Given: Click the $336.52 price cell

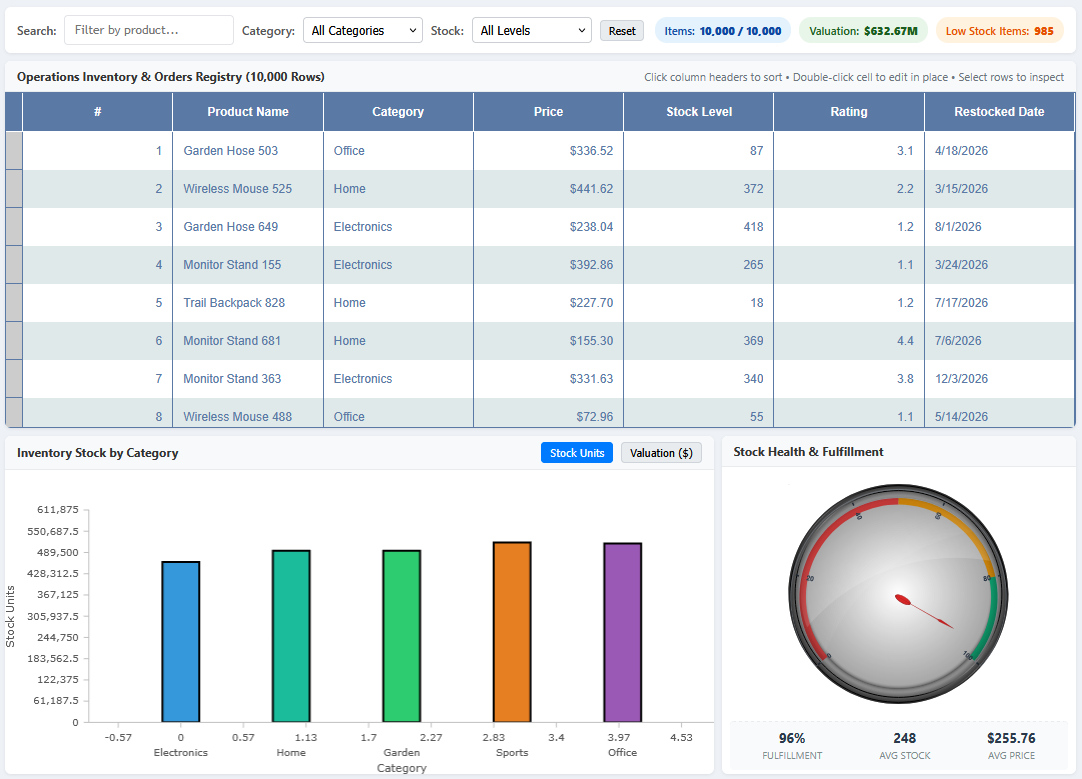Looking at the screenshot, I should tap(549, 150).
